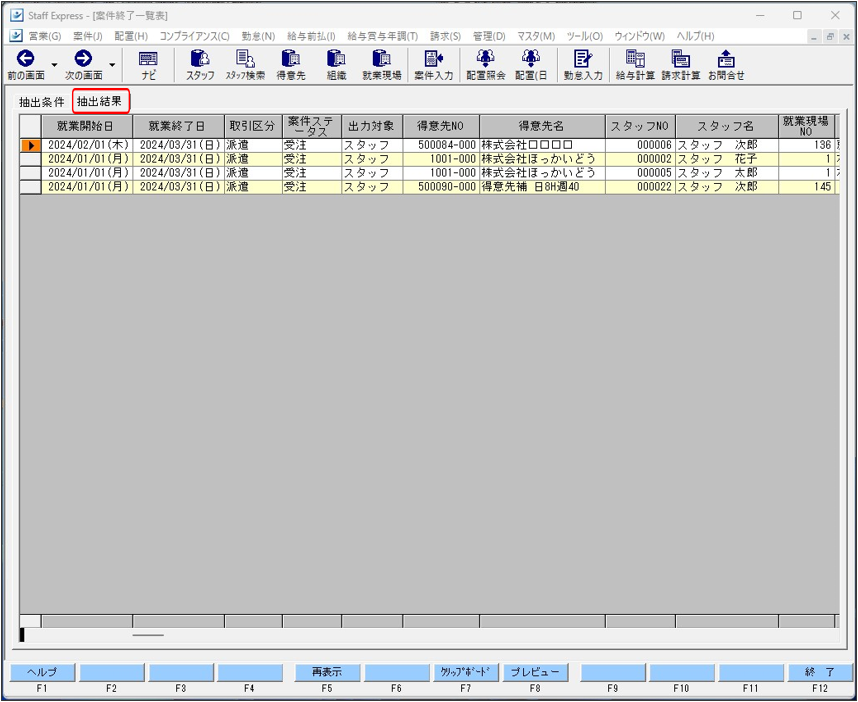Image resolution: width=858 pixels, height=702 pixels.
Task: Click the 案件ステータス column header
Action: pos(312,126)
